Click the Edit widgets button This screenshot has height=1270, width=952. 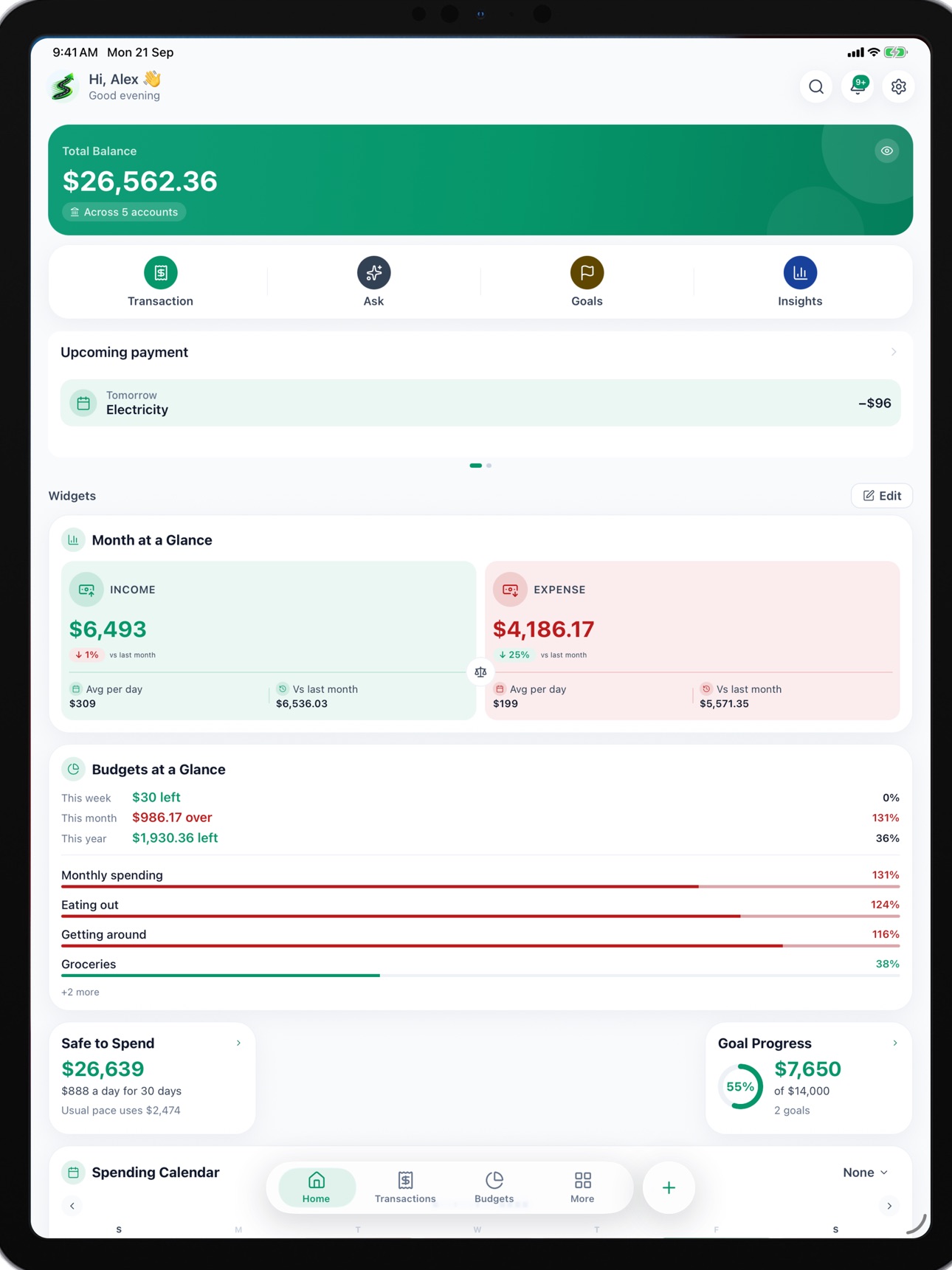(x=882, y=496)
